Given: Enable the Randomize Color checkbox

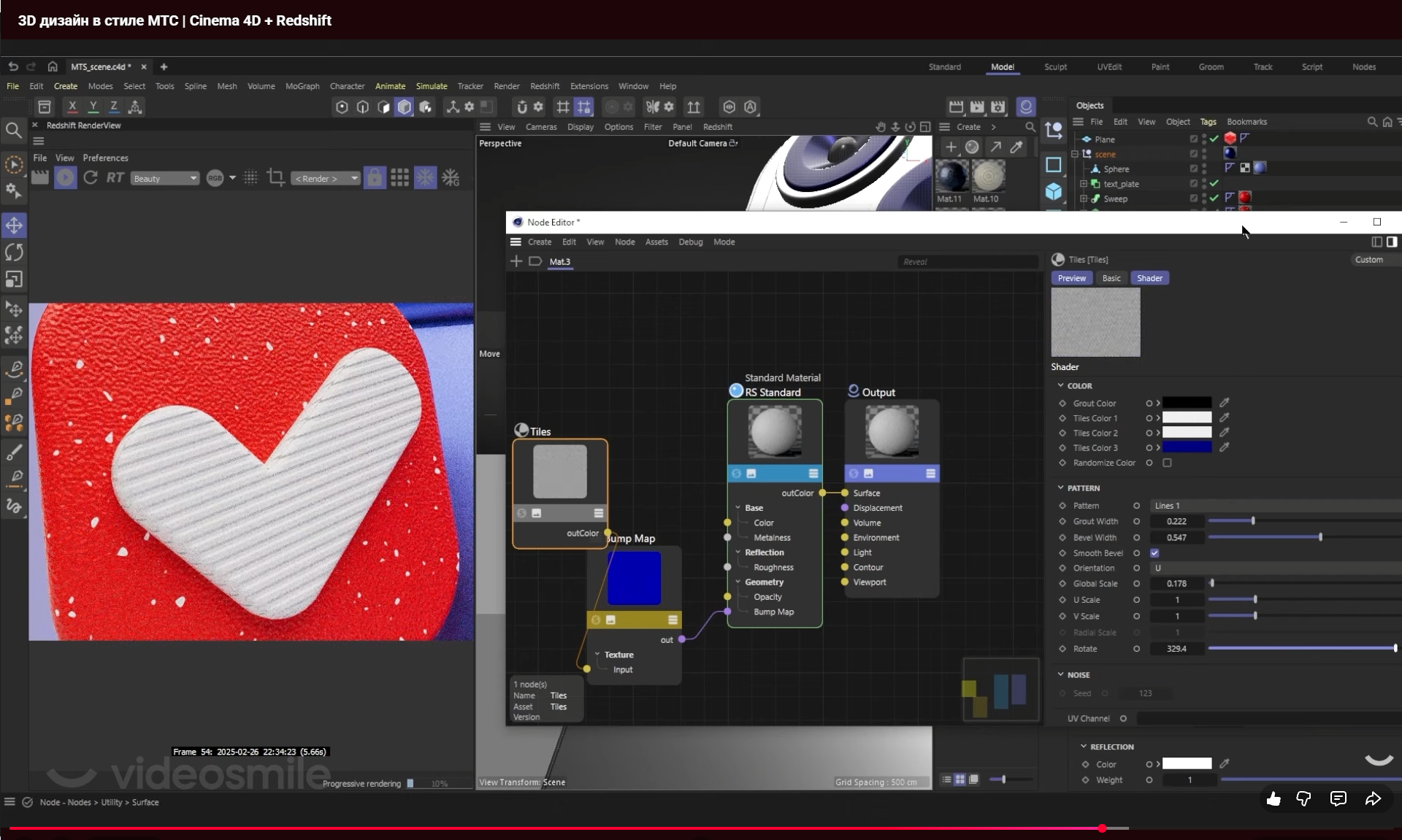Looking at the screenshot, I should coord(1167,463).
